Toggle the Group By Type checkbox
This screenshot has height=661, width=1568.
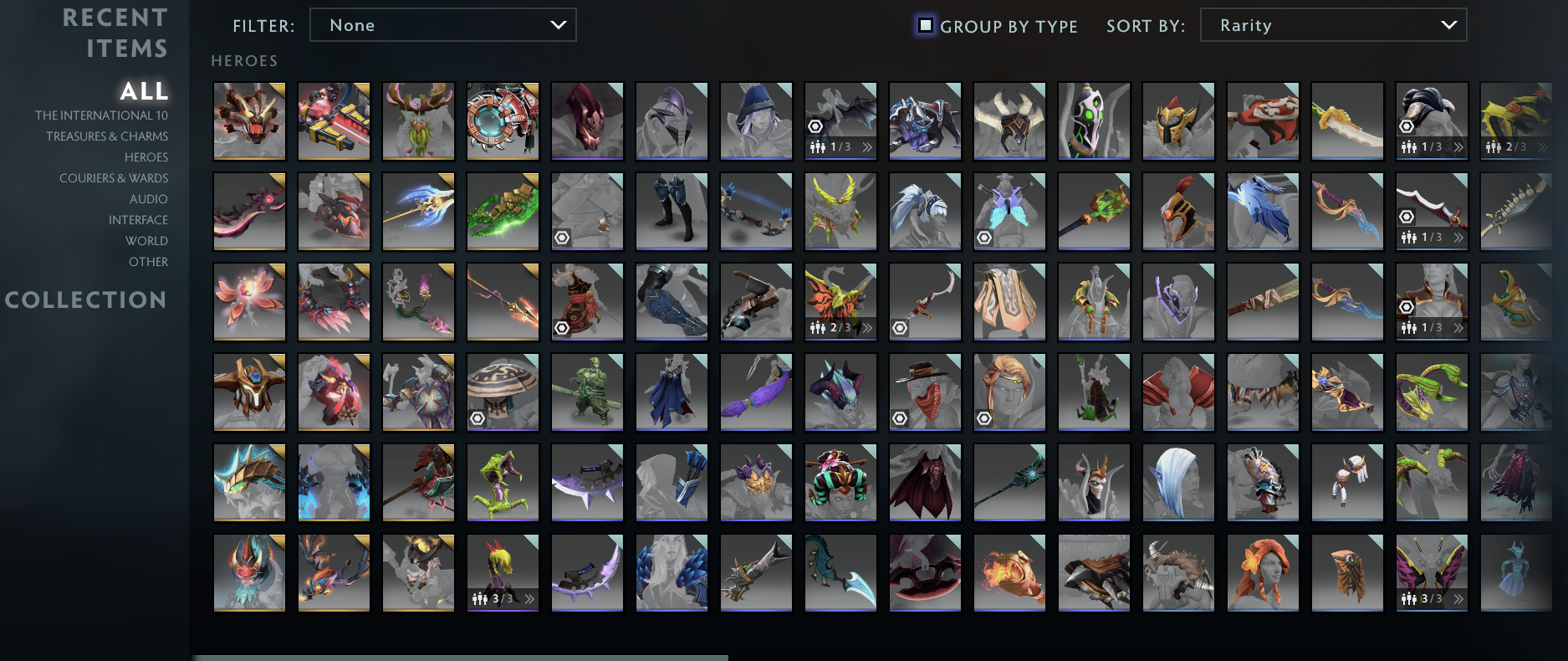tap(926, 26)
